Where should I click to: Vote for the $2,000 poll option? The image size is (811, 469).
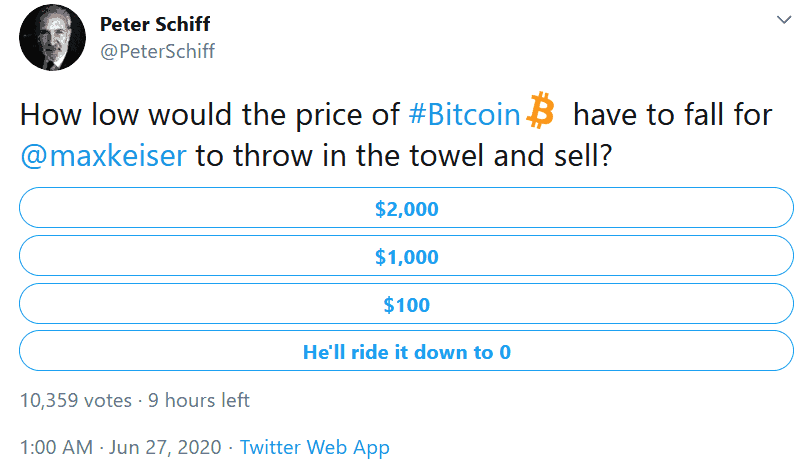tap(407, 208)
